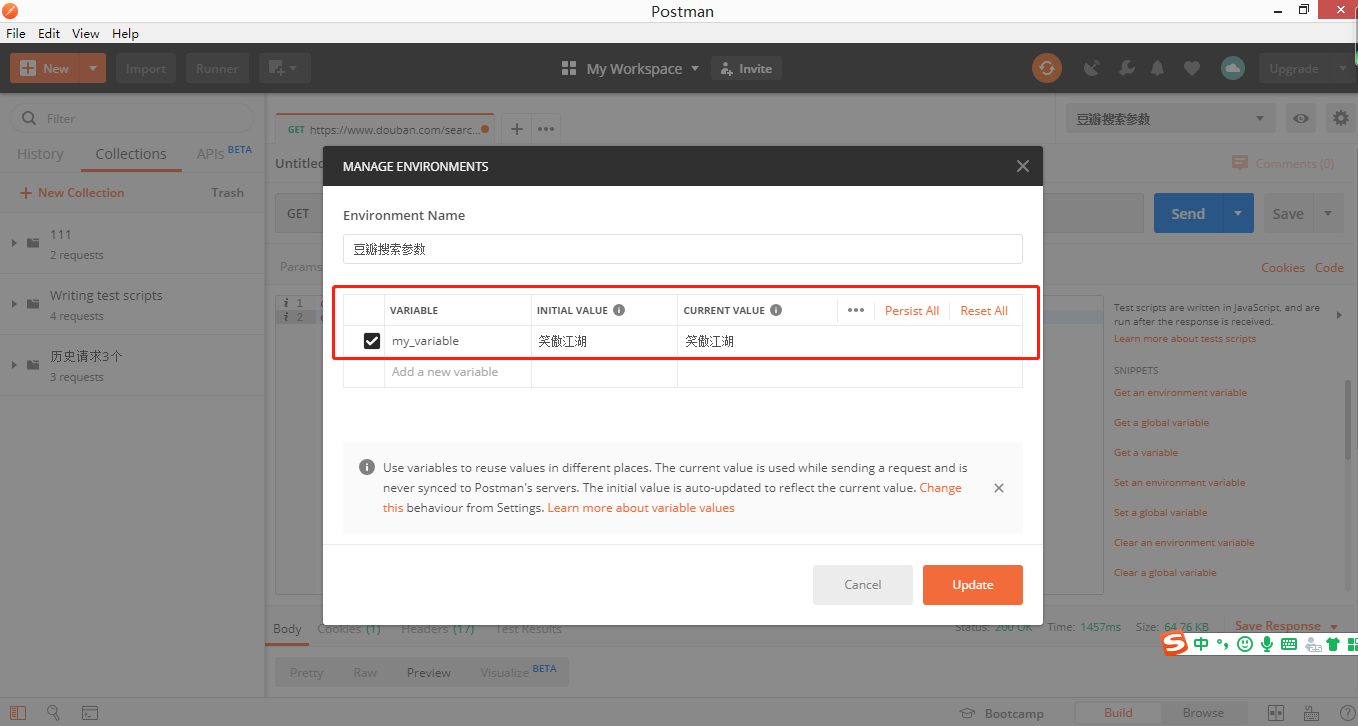This screenshot has height=726, width=1358.
Task: Click the heart icon in header
Action: 1191,69
